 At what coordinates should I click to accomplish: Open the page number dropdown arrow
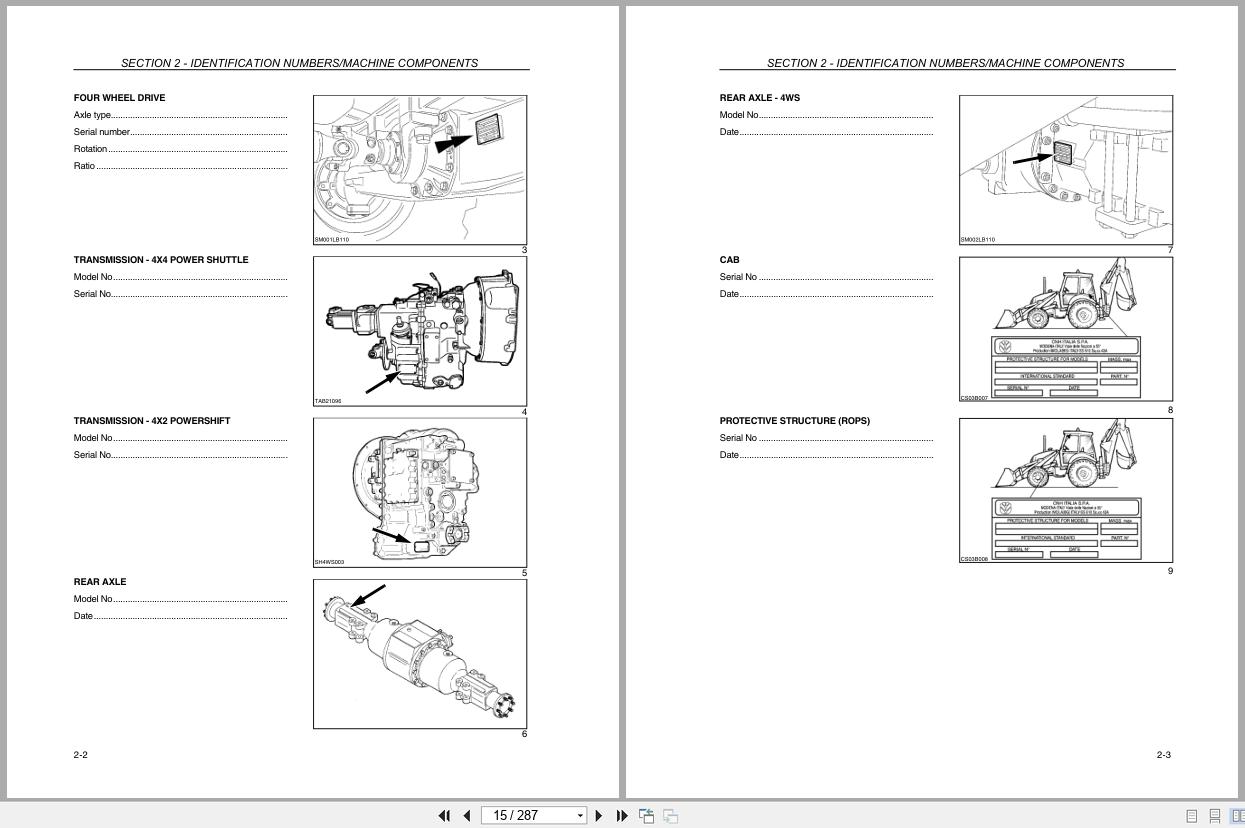[x=580, y=816]
